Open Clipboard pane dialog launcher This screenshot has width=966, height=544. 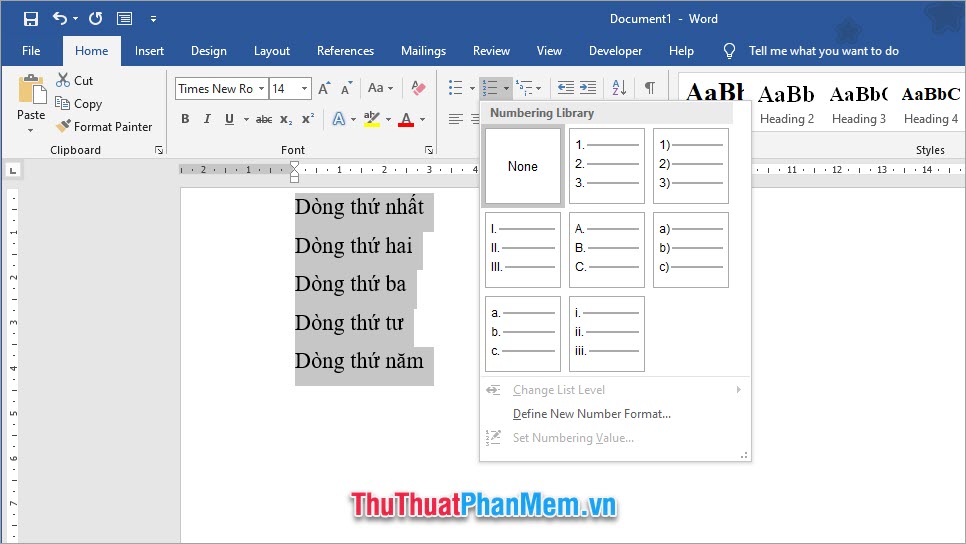tap(159, 150)
